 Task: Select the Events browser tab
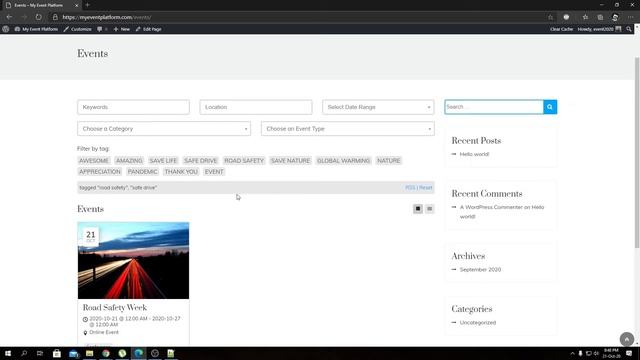click(42, 5)
